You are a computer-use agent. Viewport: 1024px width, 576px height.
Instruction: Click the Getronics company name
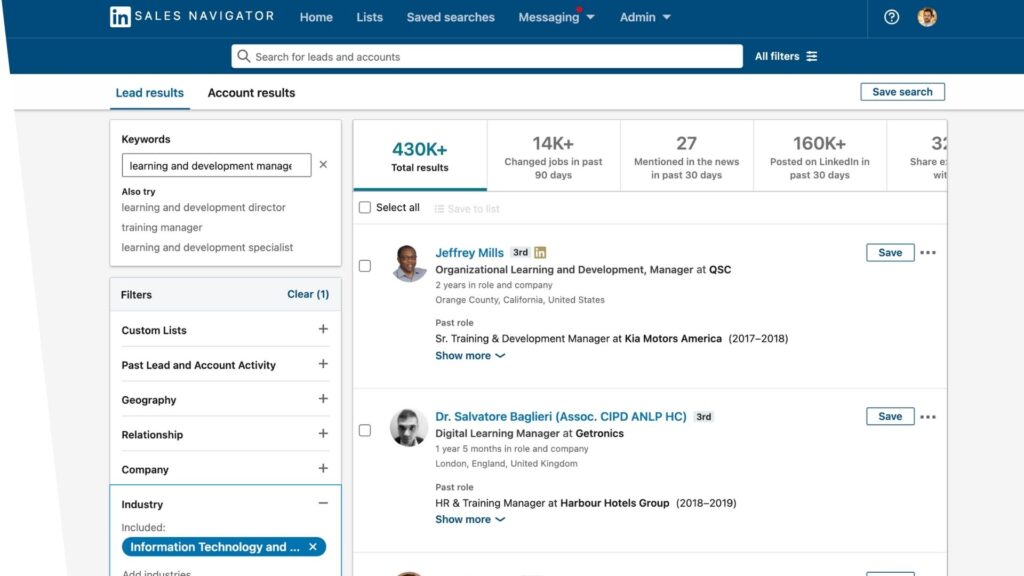[600, 434]
